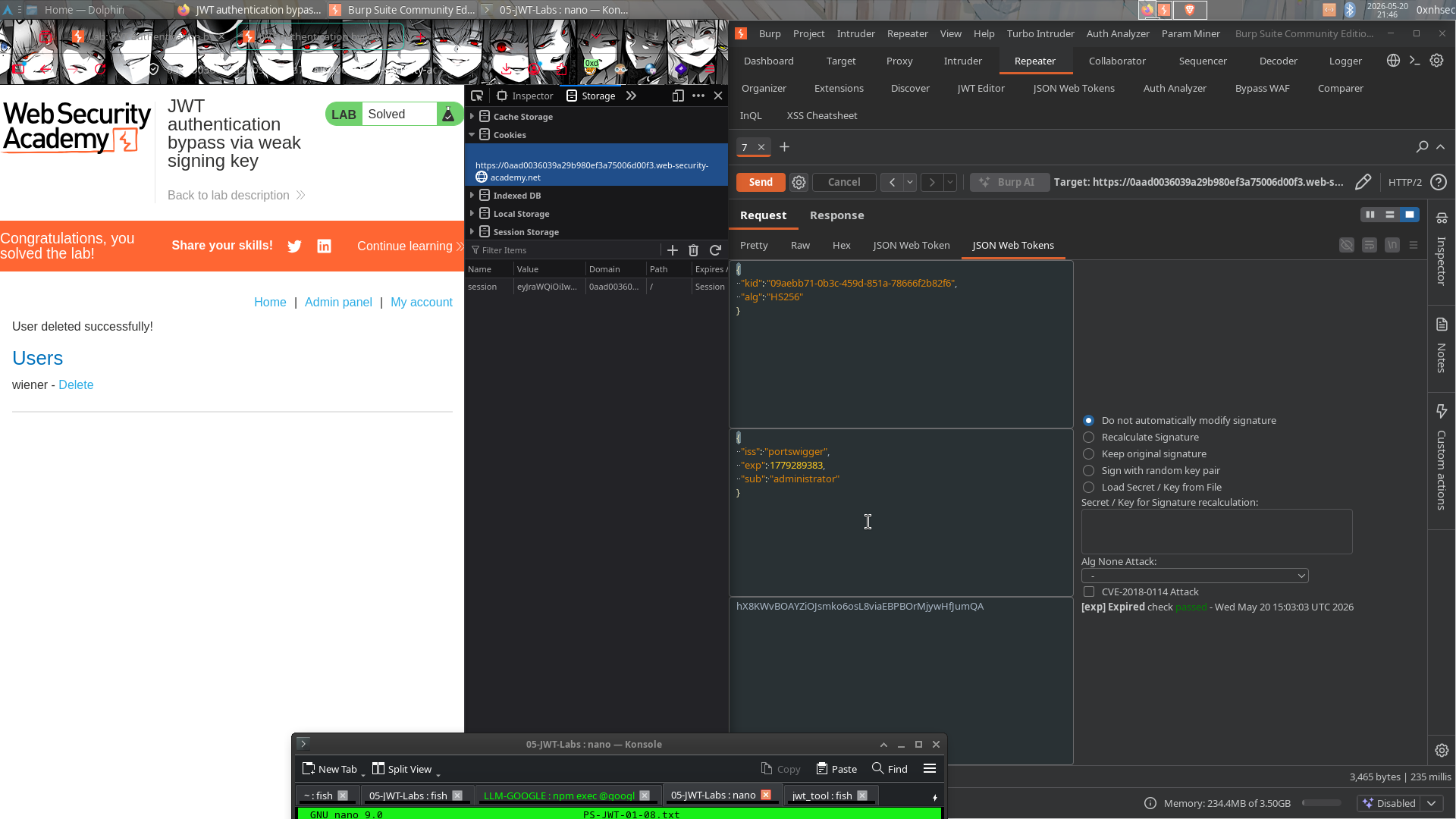1456x819 pixels.
Task: Open Repeater help question icon
Action: tap(1438, 182)
